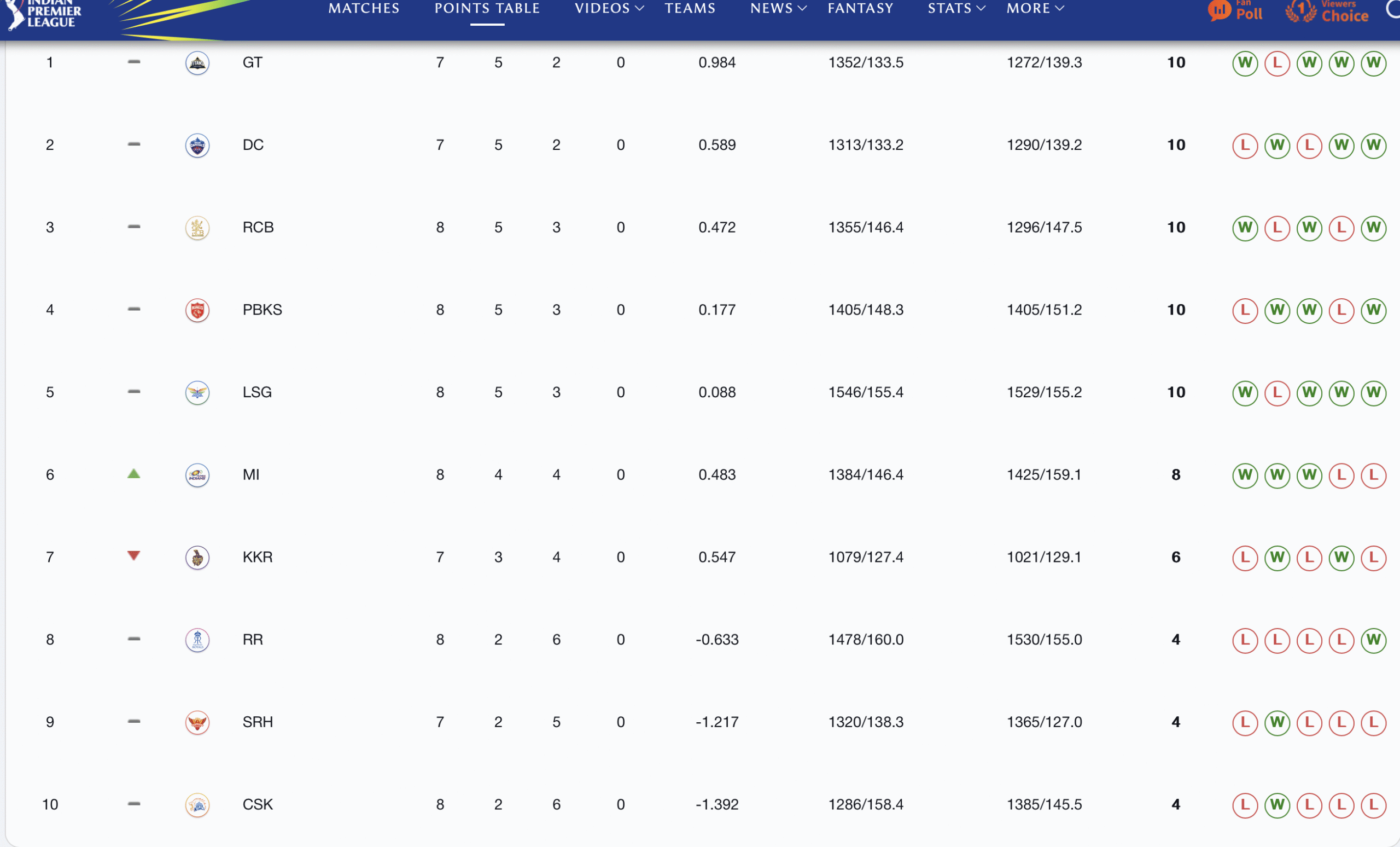The image size is (1400, 847).
Task: Select the MI team logo
Action: tap(197, 475)
